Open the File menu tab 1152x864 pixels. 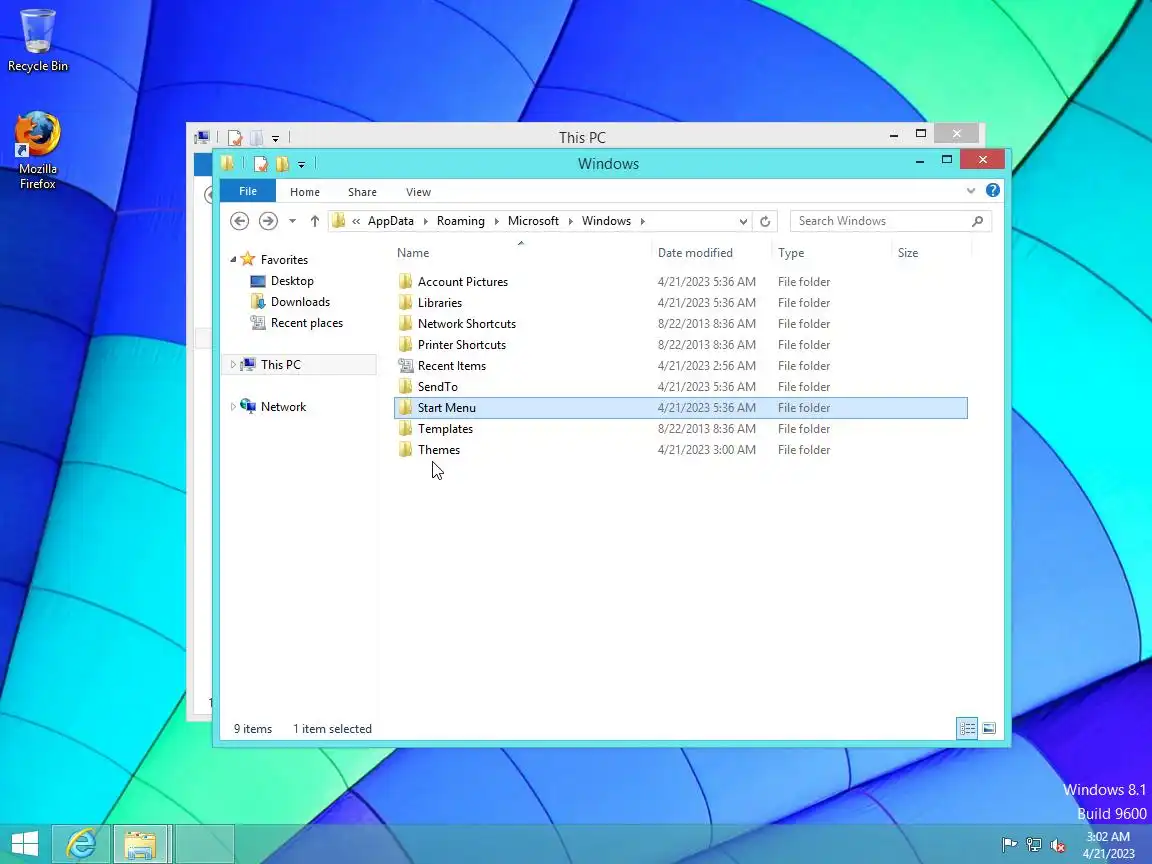pyautogui.click(x=248, y=191)
